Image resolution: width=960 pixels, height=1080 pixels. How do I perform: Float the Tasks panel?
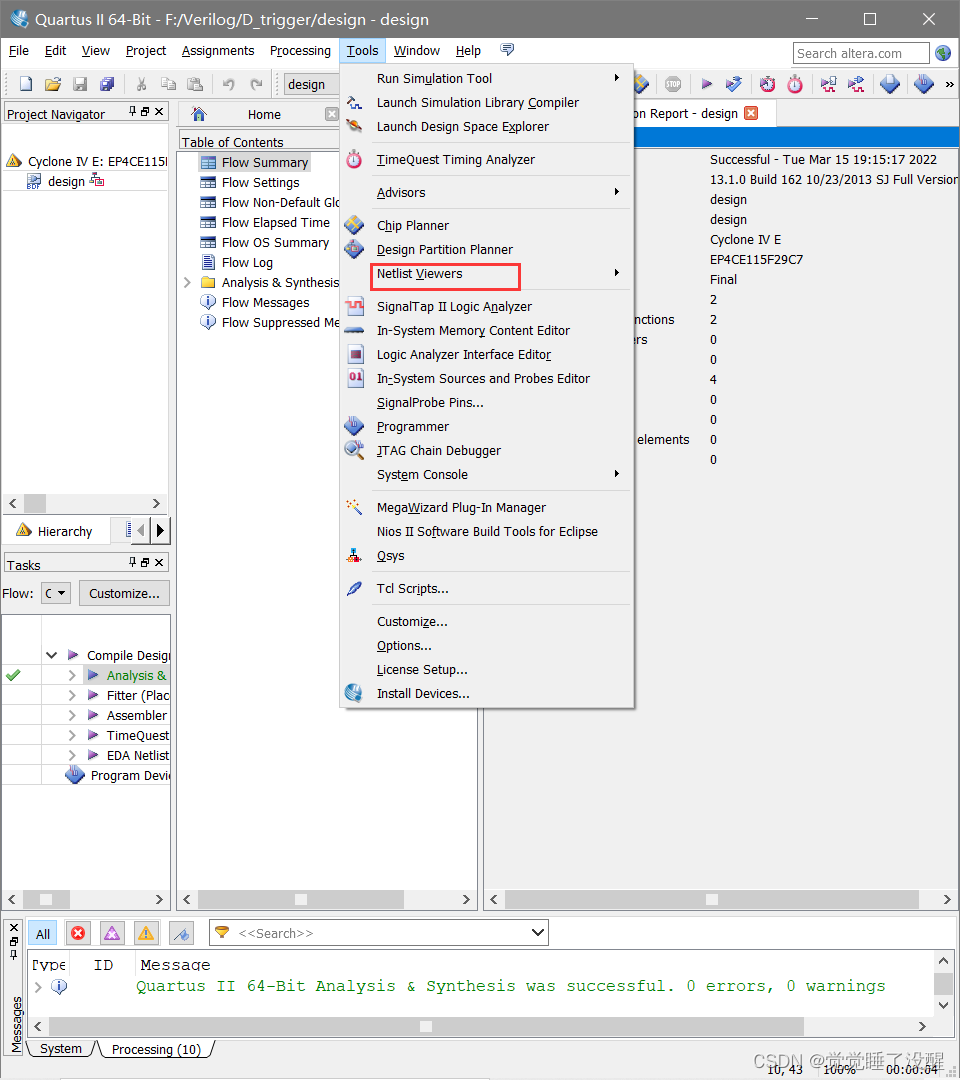click(145, 562)
